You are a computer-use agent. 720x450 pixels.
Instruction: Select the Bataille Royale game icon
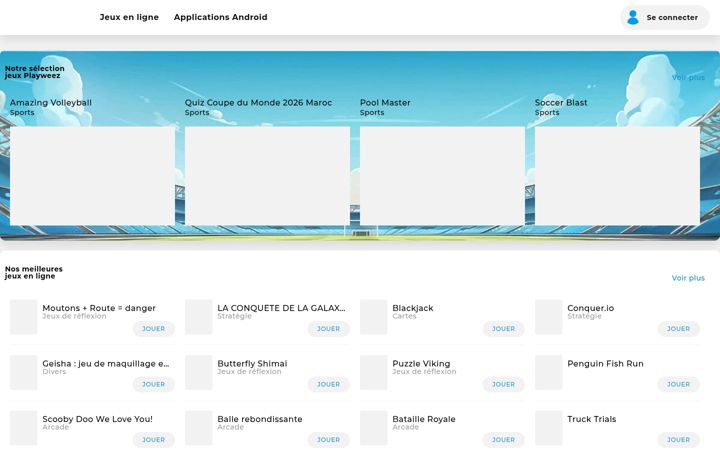pos(373,428)
